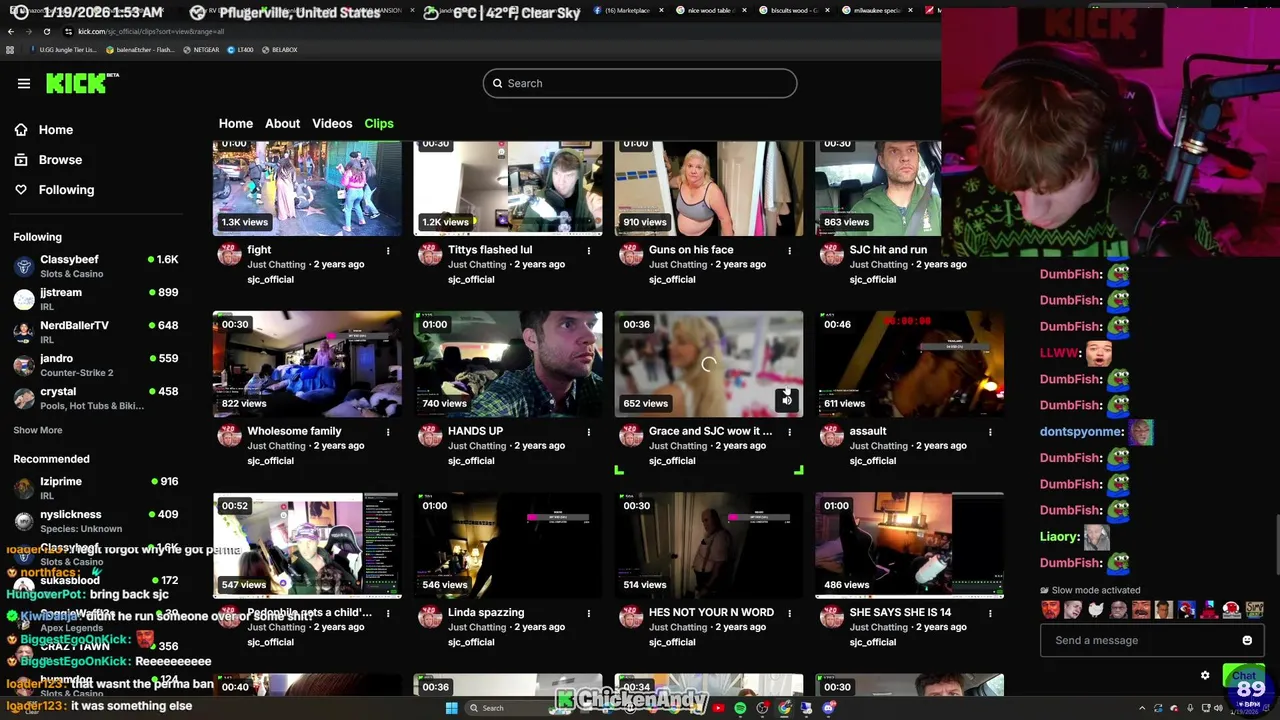Open the hamburger sidebar menu
Image resolution: width=1280 pixels, height=720 pixels.
pos(24,83)
